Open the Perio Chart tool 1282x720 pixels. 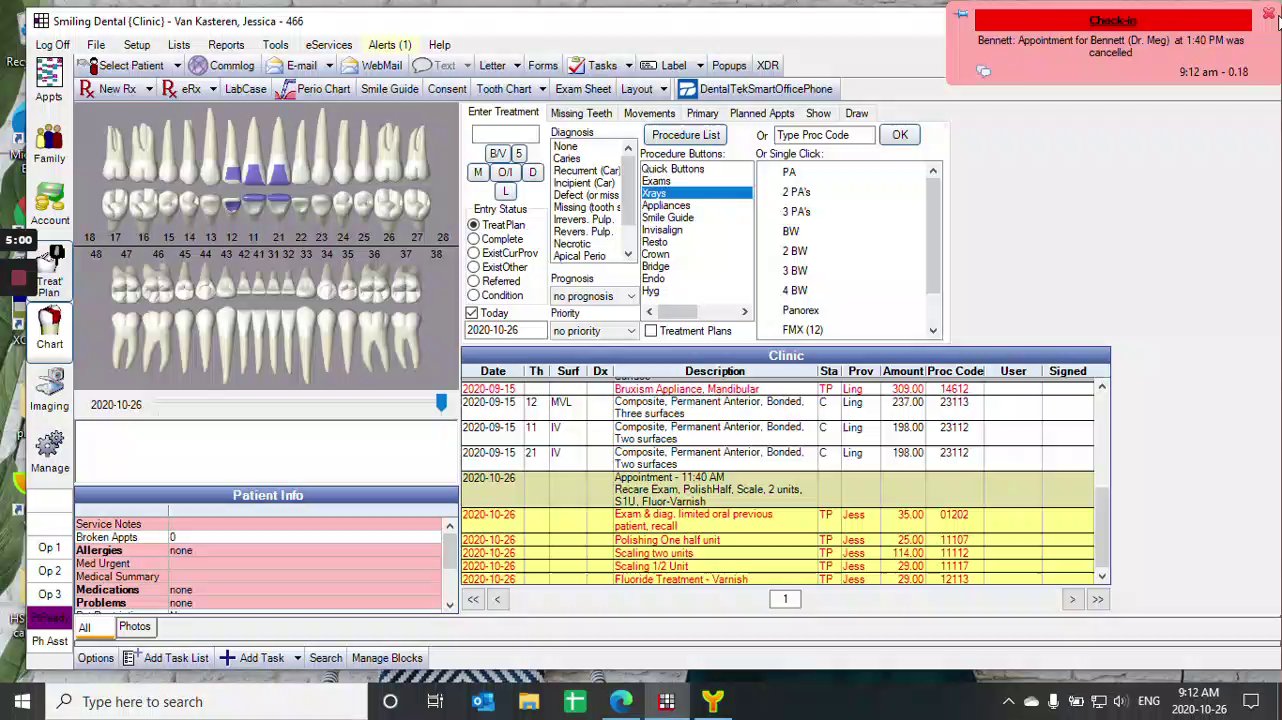313,89
